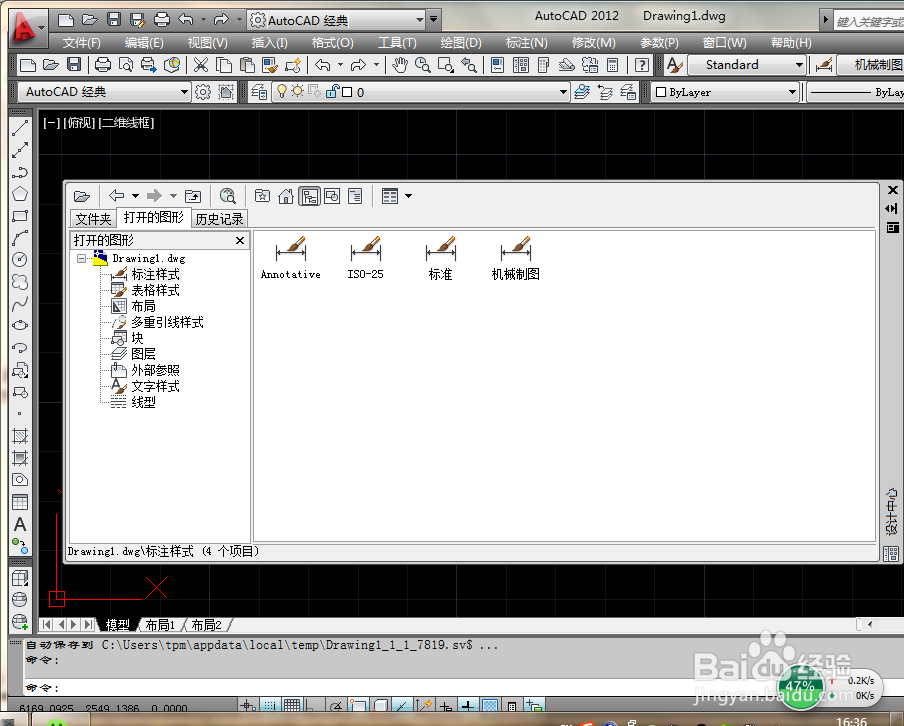Switch to the 历史记录 tab
Image resolution: width=904 pixels, height=726 pixels.
(x=219, y=219)
